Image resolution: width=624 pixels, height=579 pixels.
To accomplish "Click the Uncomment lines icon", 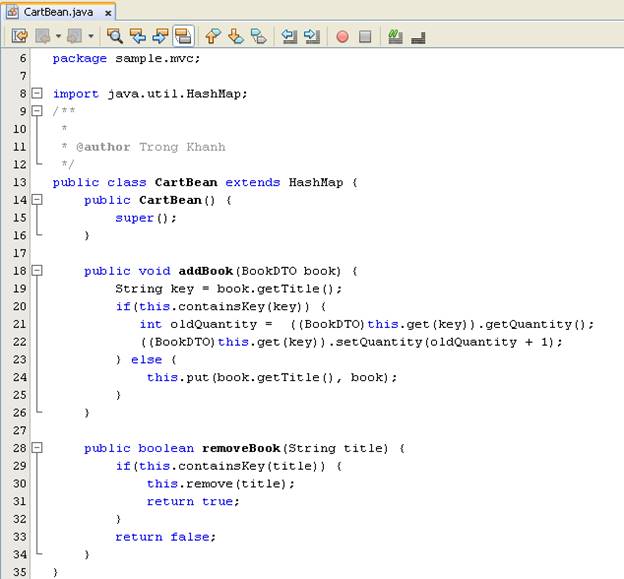I will click(x=418, y=37).
